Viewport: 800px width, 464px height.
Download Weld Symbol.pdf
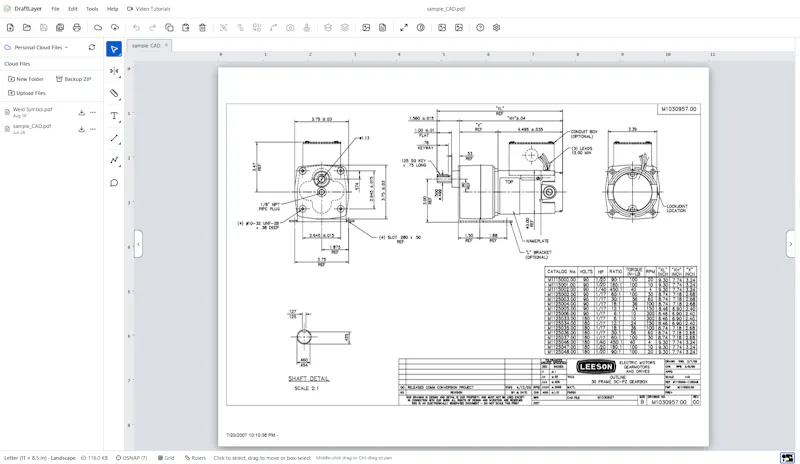81,112
